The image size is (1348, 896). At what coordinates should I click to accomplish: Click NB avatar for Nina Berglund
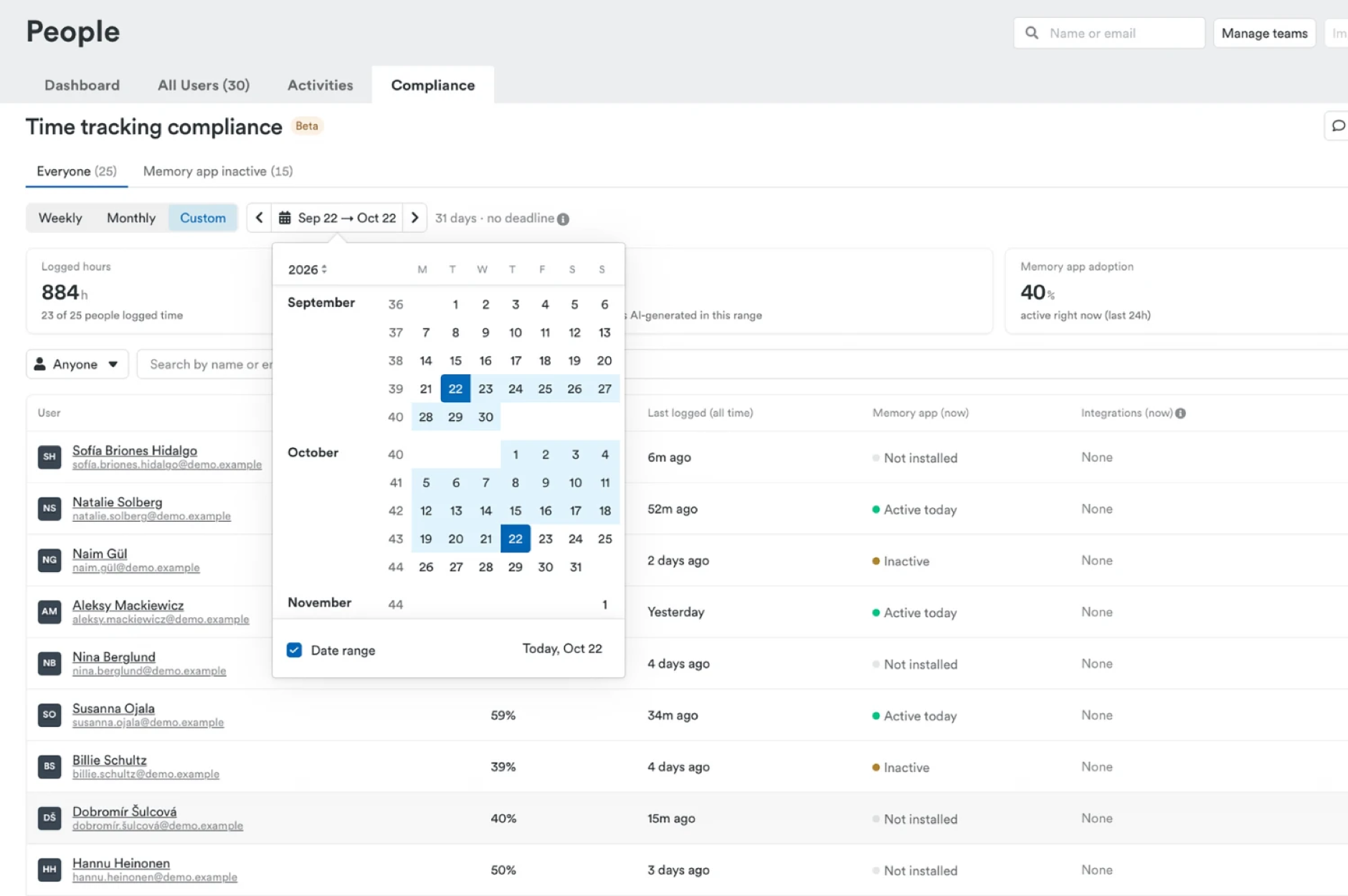pyautogui.click(x=49, y=663)
